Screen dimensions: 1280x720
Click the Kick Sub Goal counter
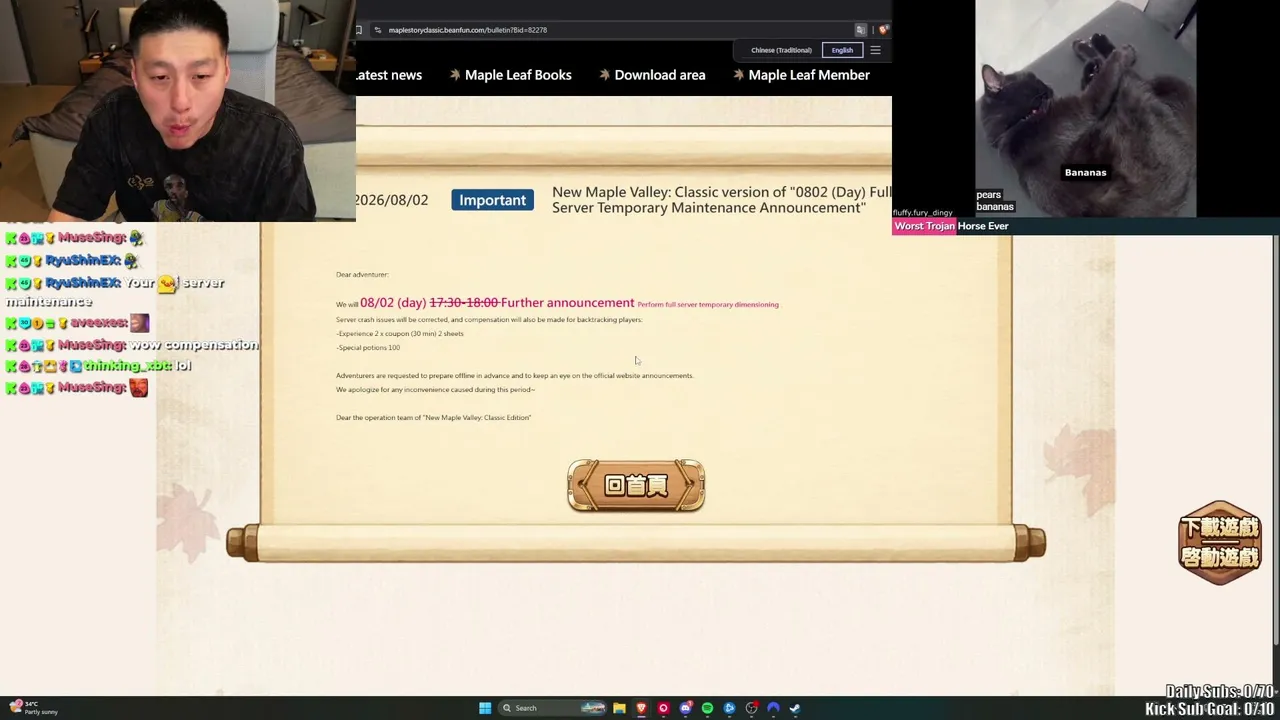1210,709
